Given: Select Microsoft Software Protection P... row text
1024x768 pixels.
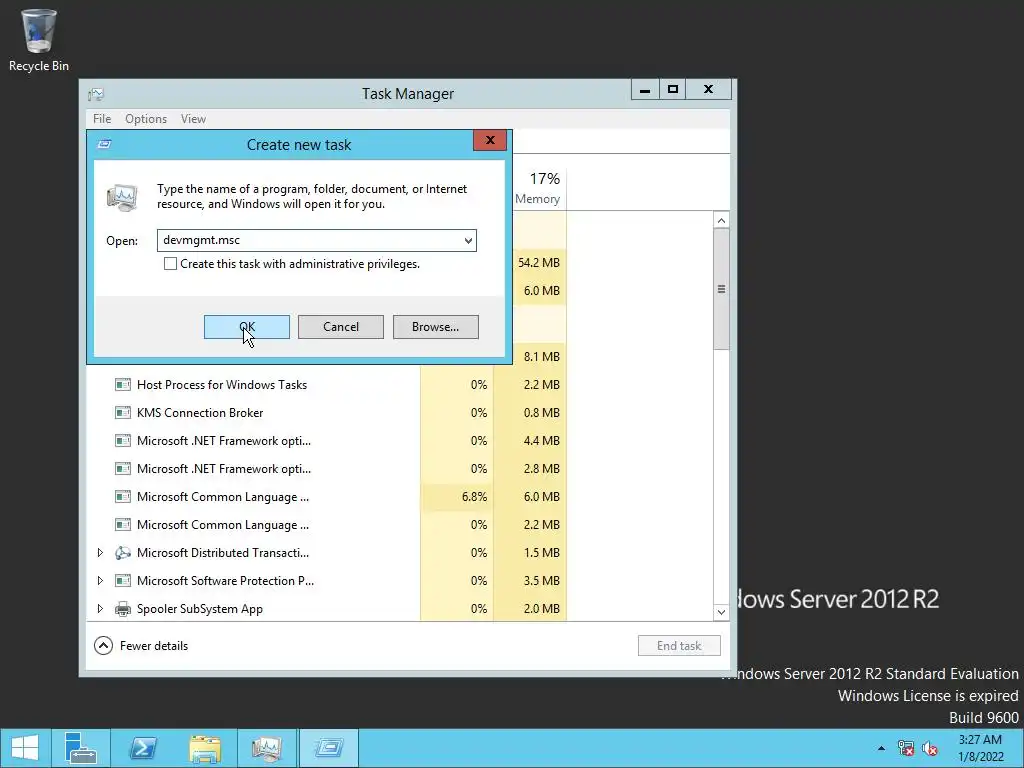Looking at the screenshot, I should tap(225, 581).
